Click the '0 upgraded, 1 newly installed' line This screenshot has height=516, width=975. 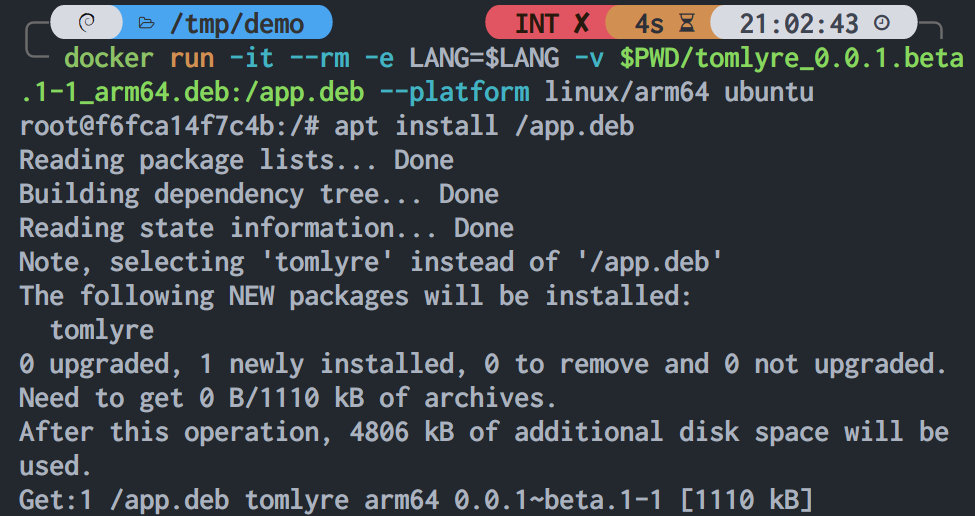pos(483,364)
